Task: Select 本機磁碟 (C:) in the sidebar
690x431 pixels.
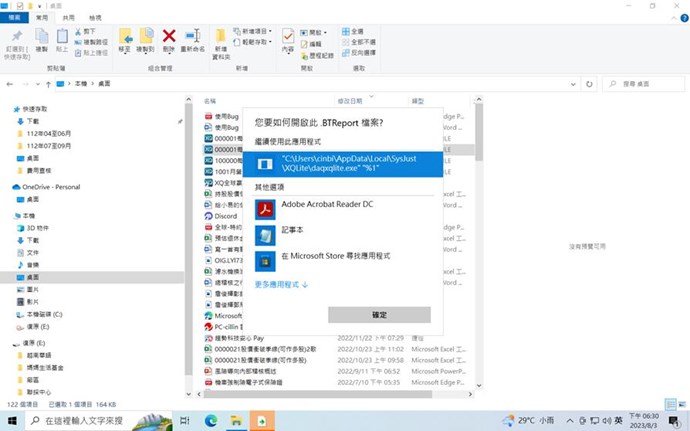Action: tap(46, 315)
